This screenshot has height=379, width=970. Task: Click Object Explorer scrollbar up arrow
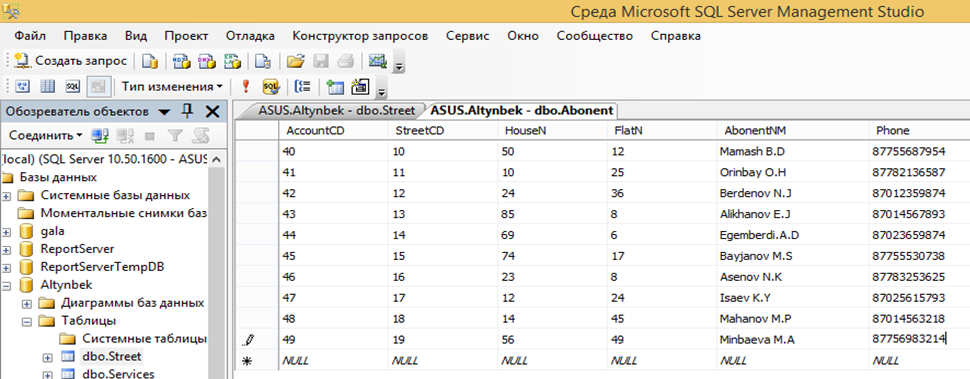tap(216, 160)
